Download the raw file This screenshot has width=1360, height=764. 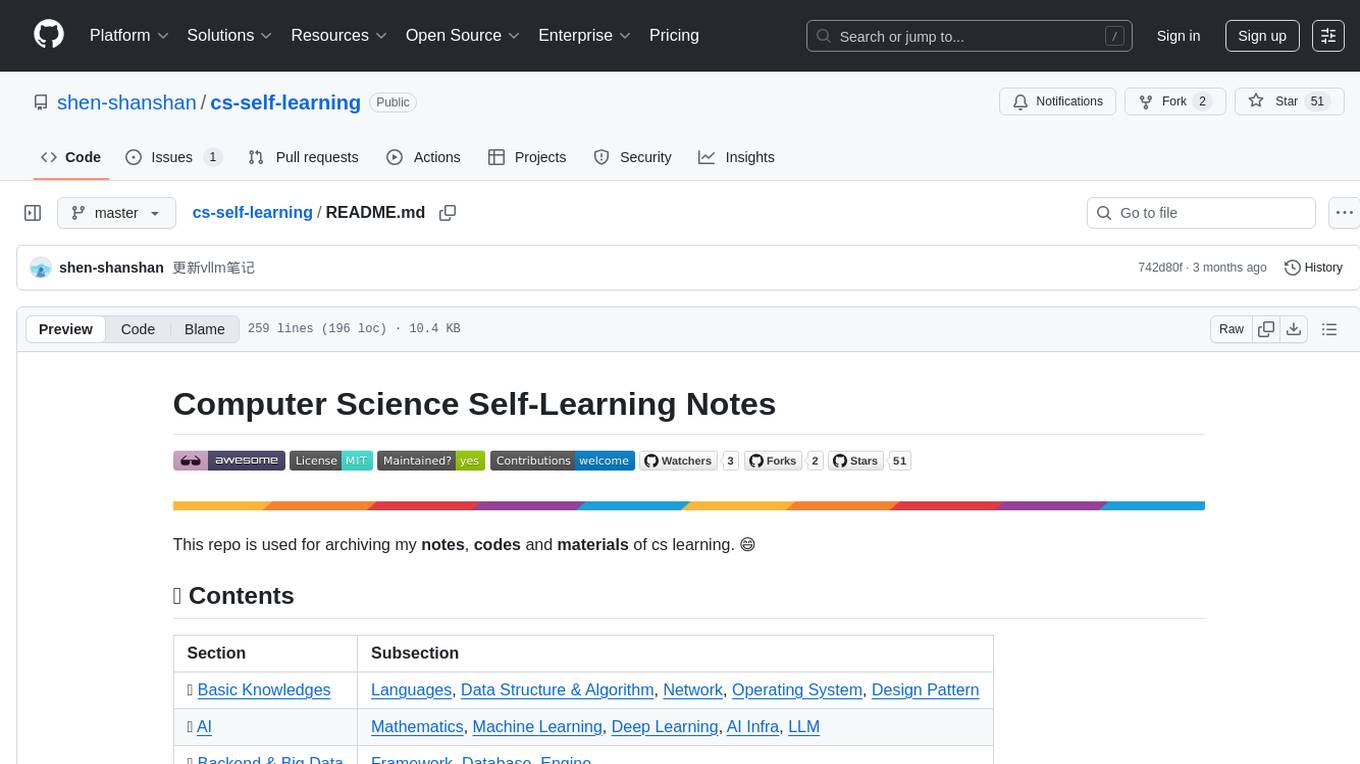[1293, 329]
